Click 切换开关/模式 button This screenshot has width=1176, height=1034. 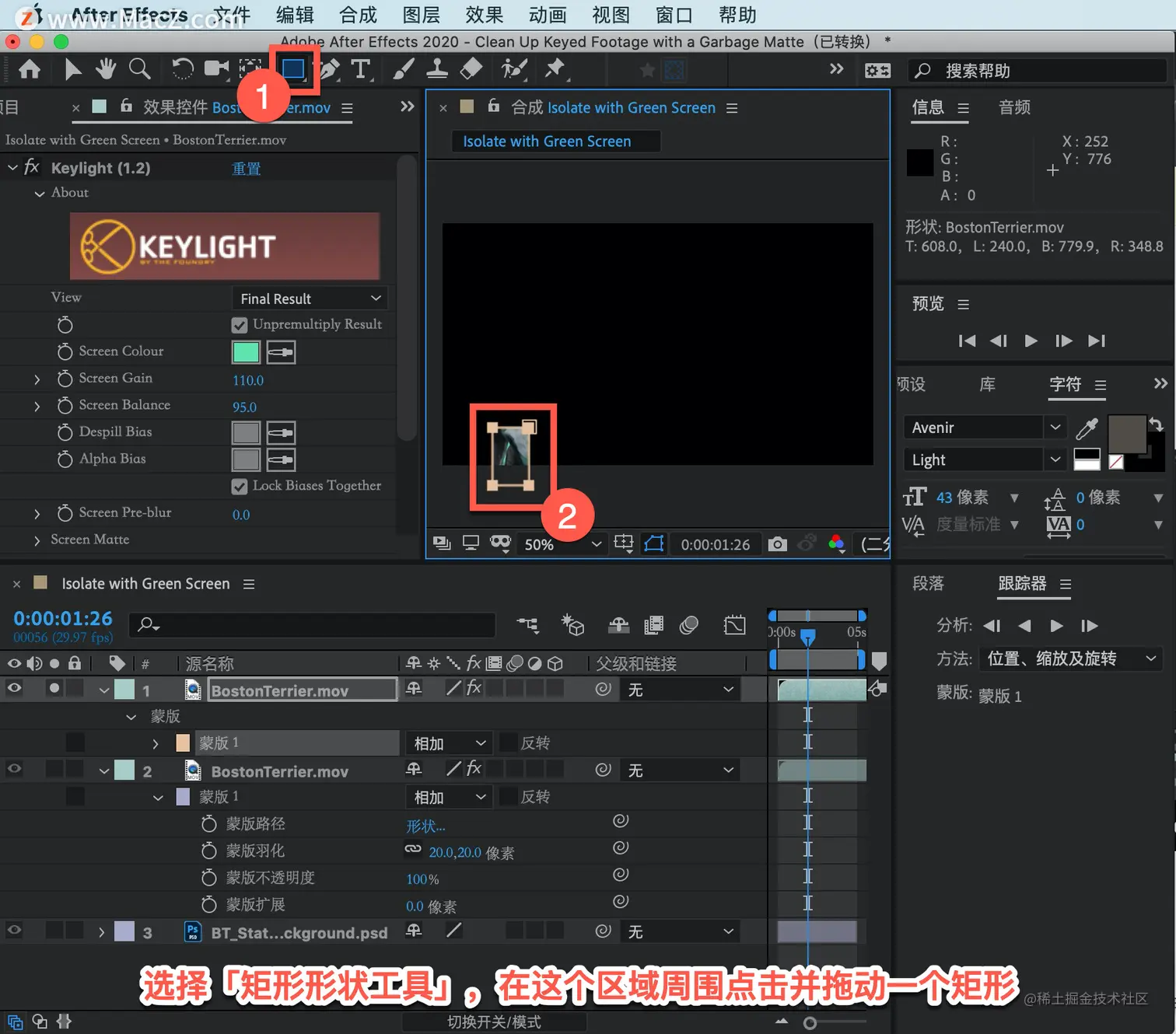point(494,1022)
